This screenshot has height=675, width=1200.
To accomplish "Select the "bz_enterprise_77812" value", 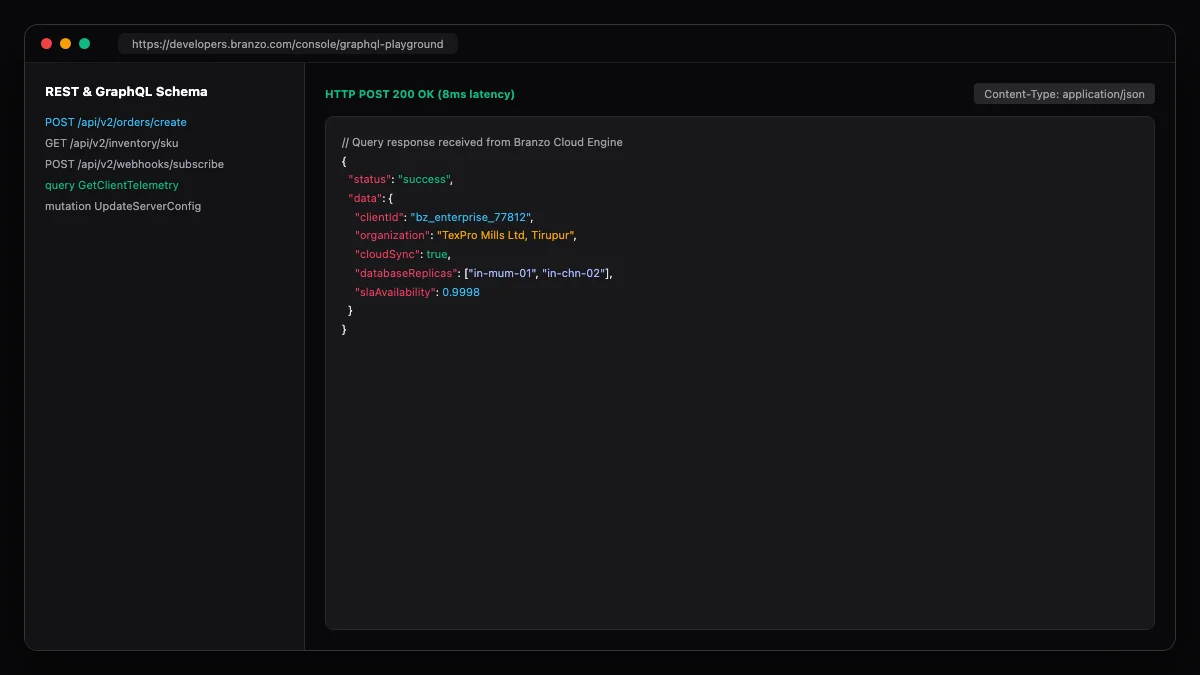I will pyautogui.click(x=470, y=217).
